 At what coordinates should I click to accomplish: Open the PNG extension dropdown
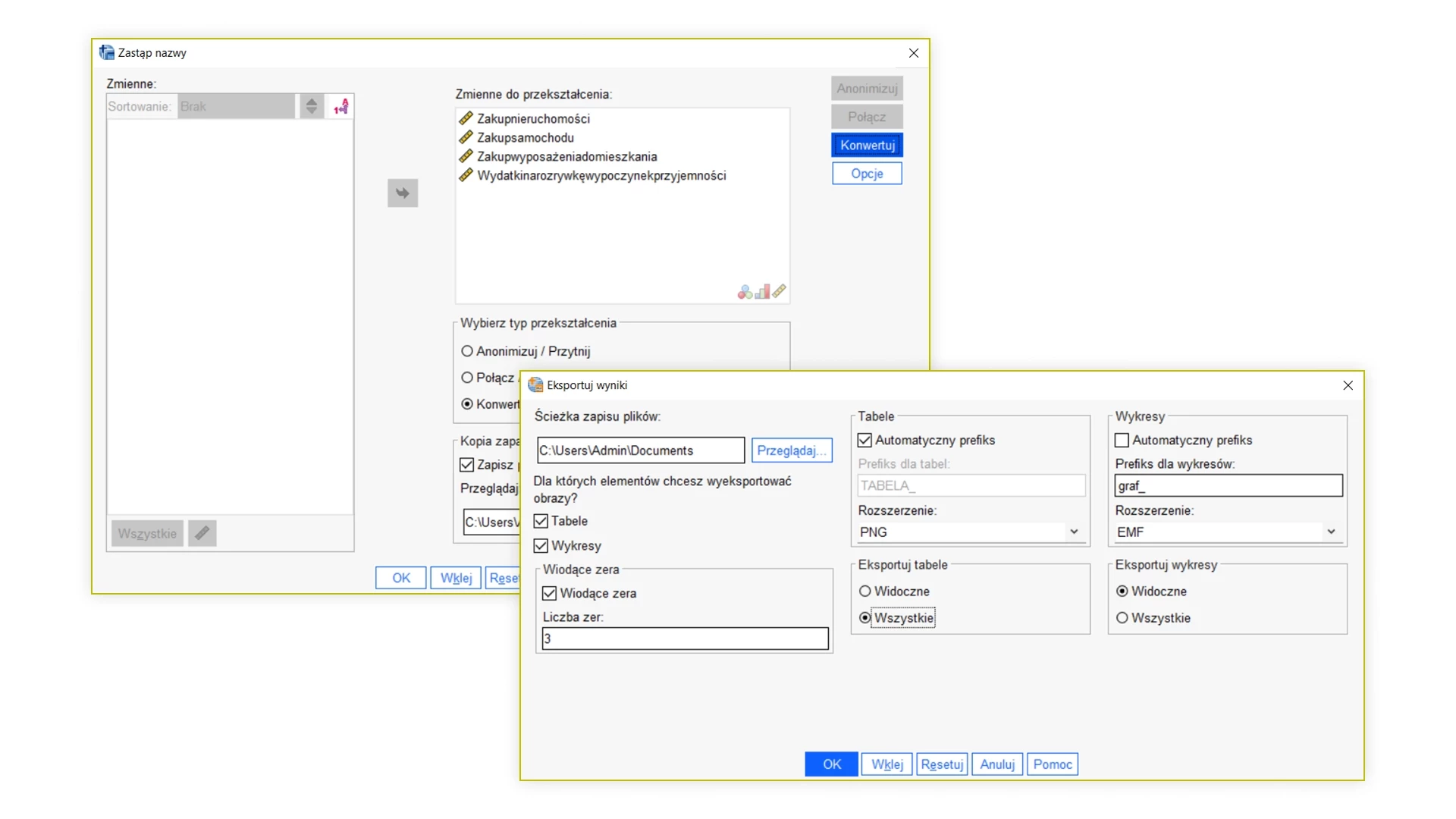point(1074,532)
